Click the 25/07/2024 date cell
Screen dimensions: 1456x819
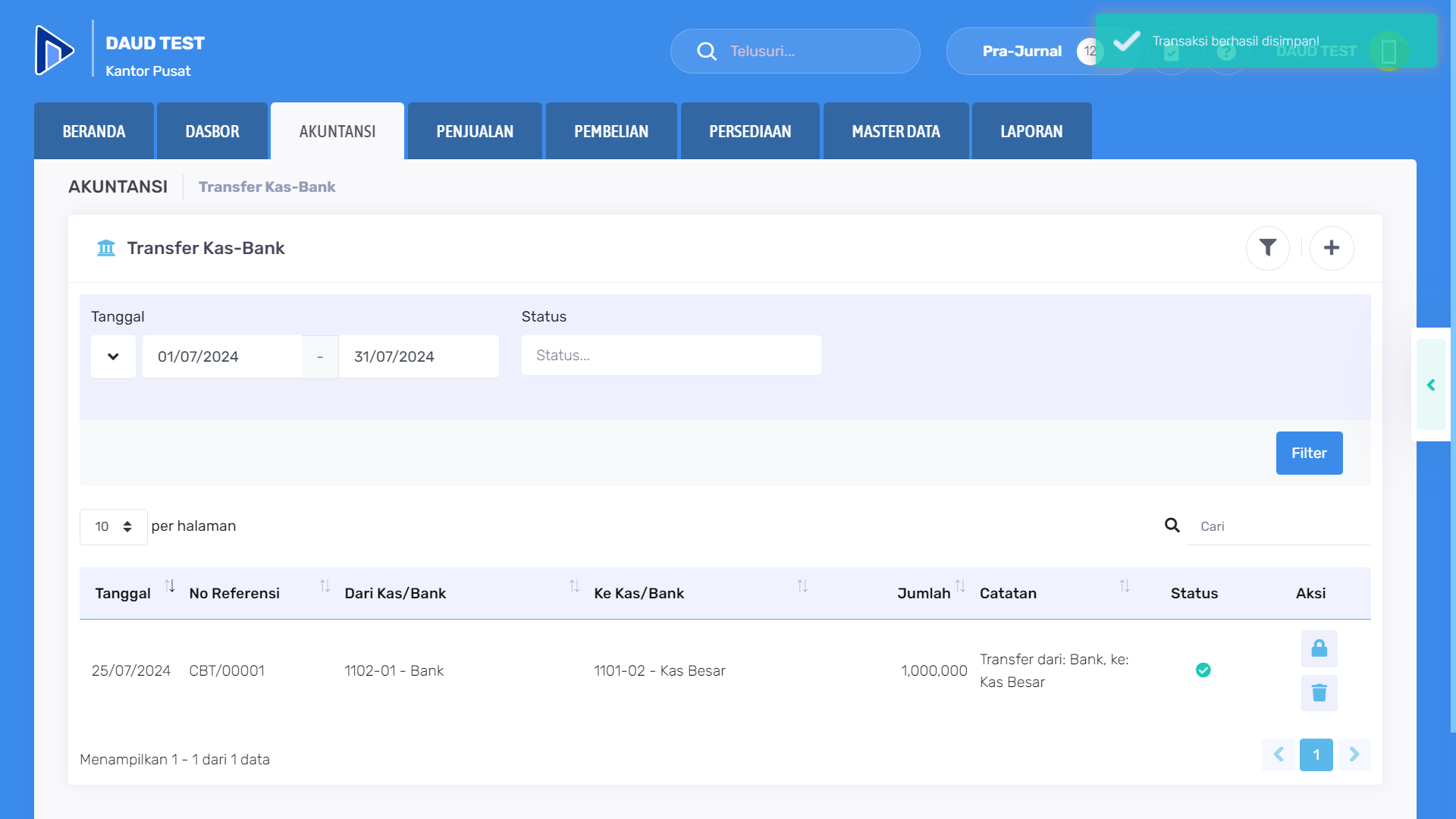(x=131, y=670)
